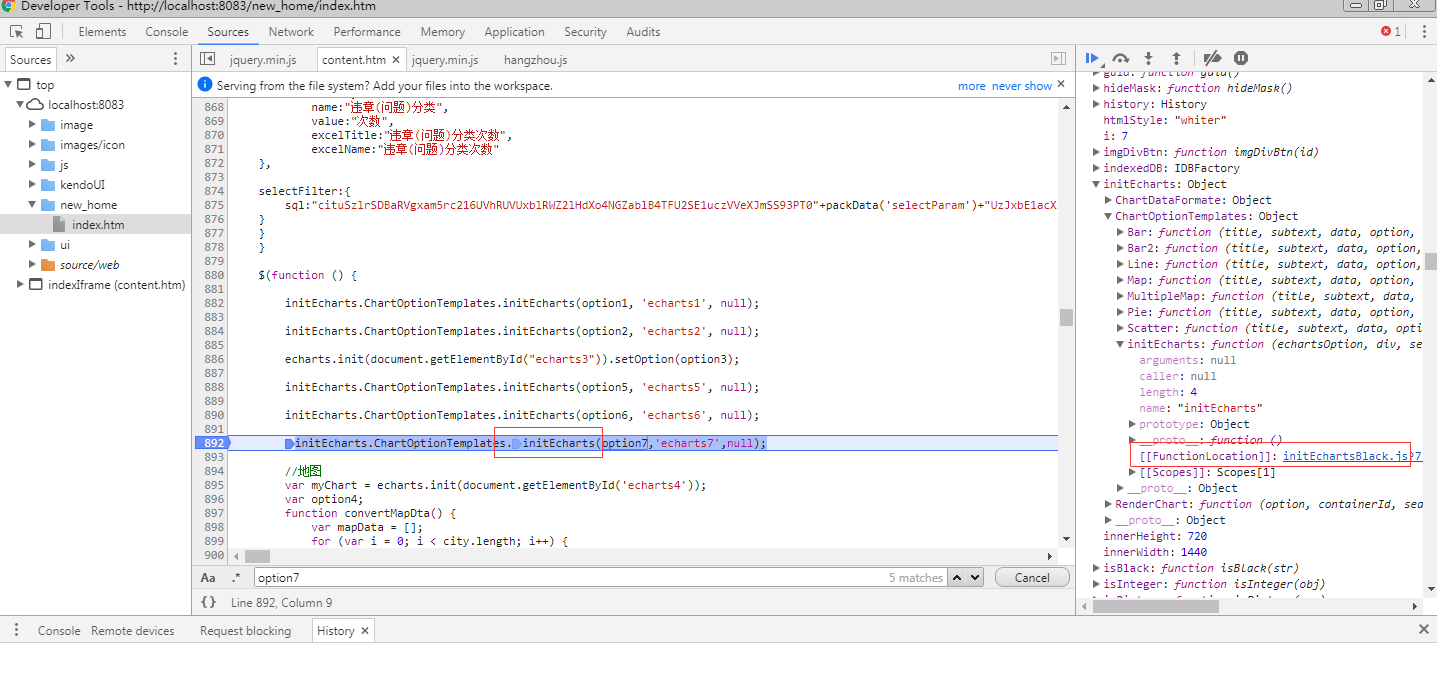Open the Memory tab
The width and height of the screenshot is (1437, 679).
(442, 32)
